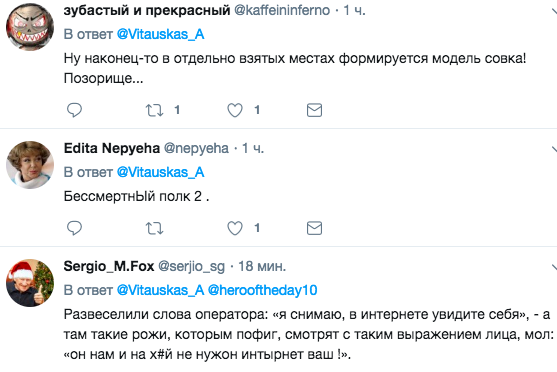Retweet the Бессмертный полк 2 tweet

[155, 228]
